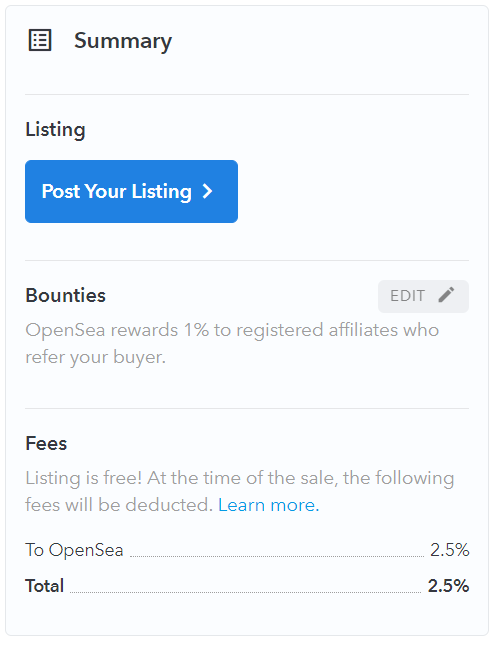Select the Summary heading text

123,41
